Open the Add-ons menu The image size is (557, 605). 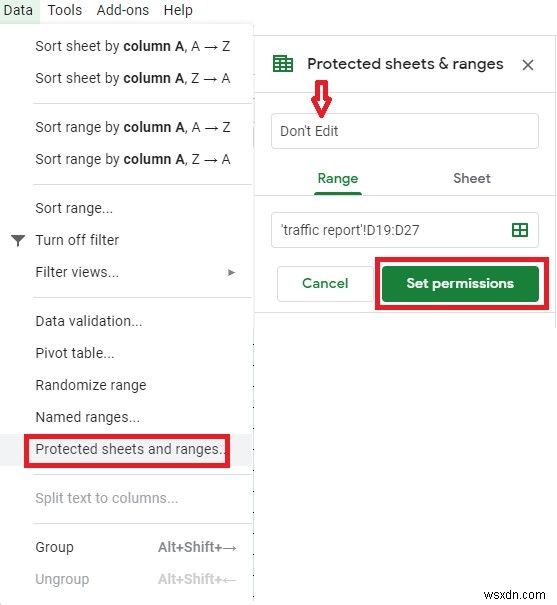point(123,10)
